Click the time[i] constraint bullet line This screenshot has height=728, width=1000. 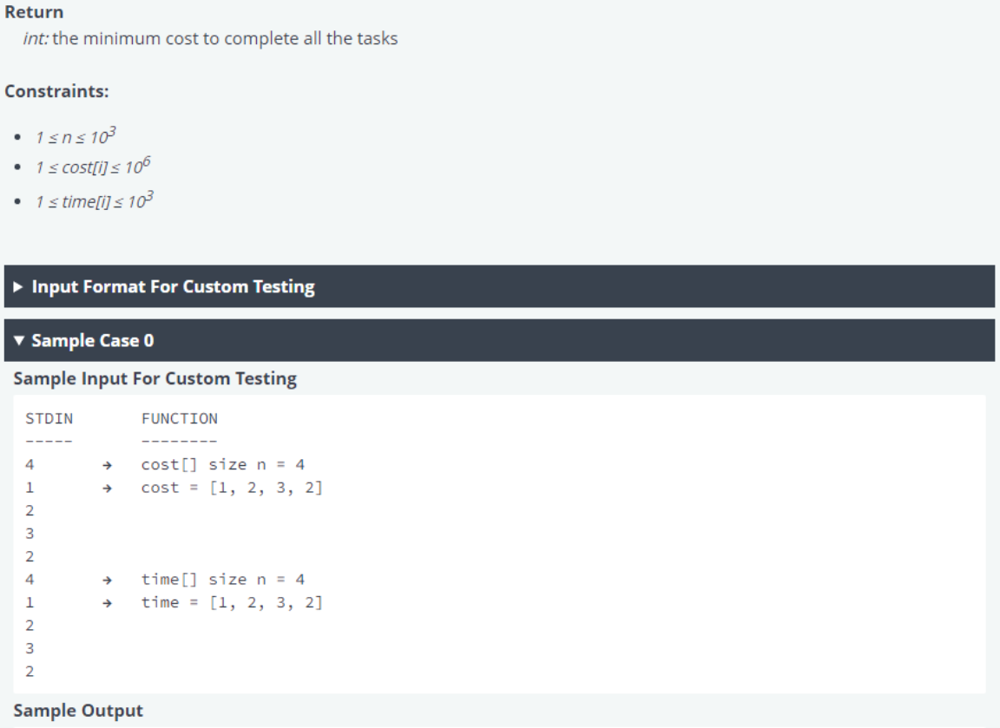coord(94,201)
